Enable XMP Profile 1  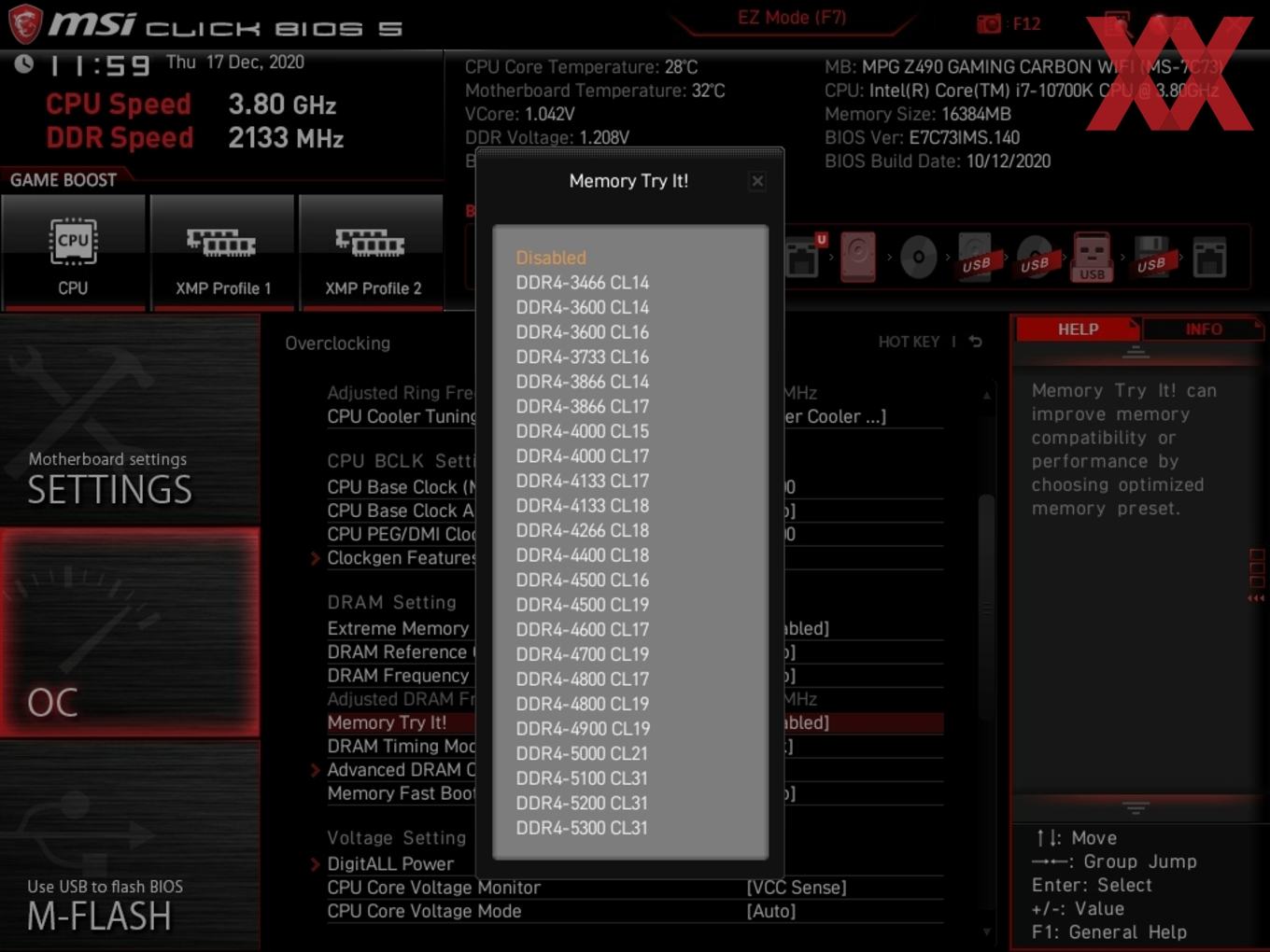pyautogui.click(x=222, y=252)
